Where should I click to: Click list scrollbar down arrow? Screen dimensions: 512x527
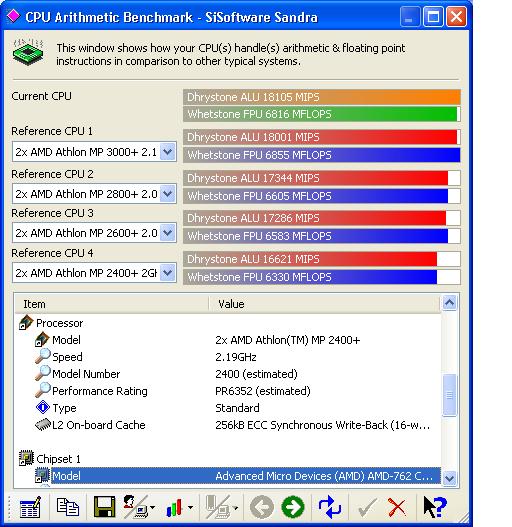[x=449, y=477]
